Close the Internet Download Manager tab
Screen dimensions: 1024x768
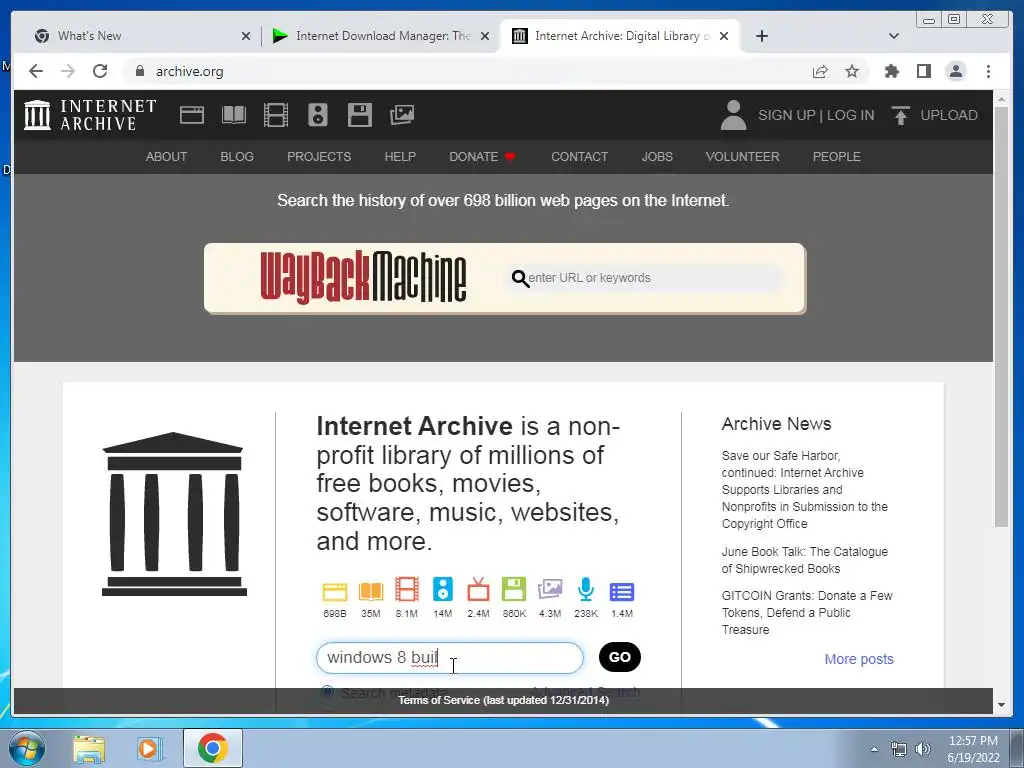point(485,36)
